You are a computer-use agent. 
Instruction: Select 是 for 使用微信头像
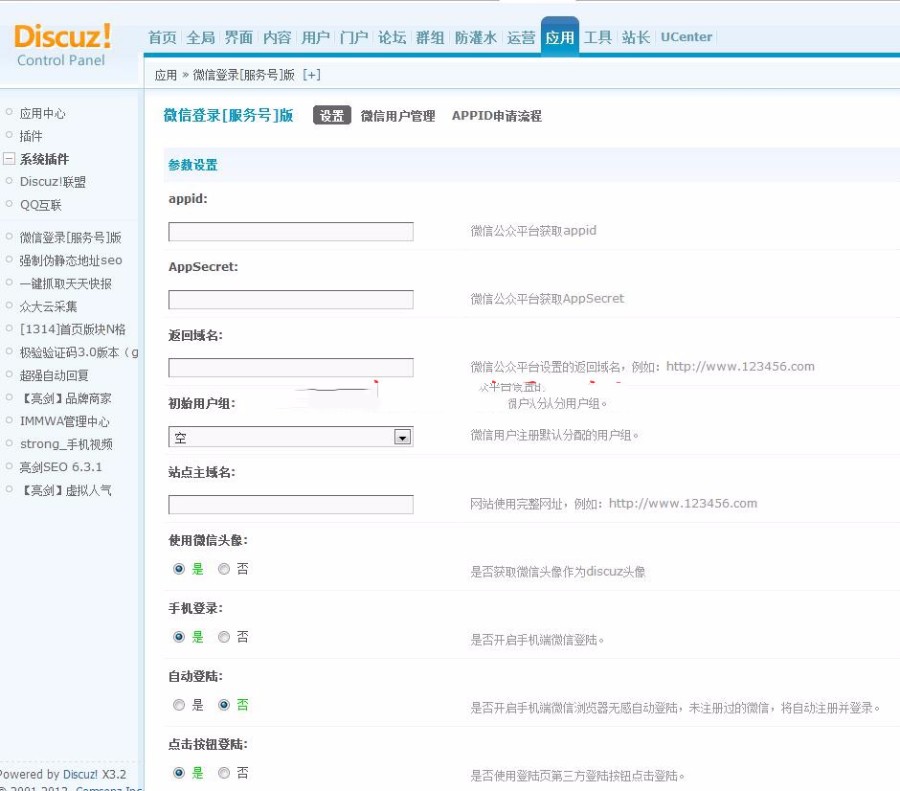(x=179, y=569)
